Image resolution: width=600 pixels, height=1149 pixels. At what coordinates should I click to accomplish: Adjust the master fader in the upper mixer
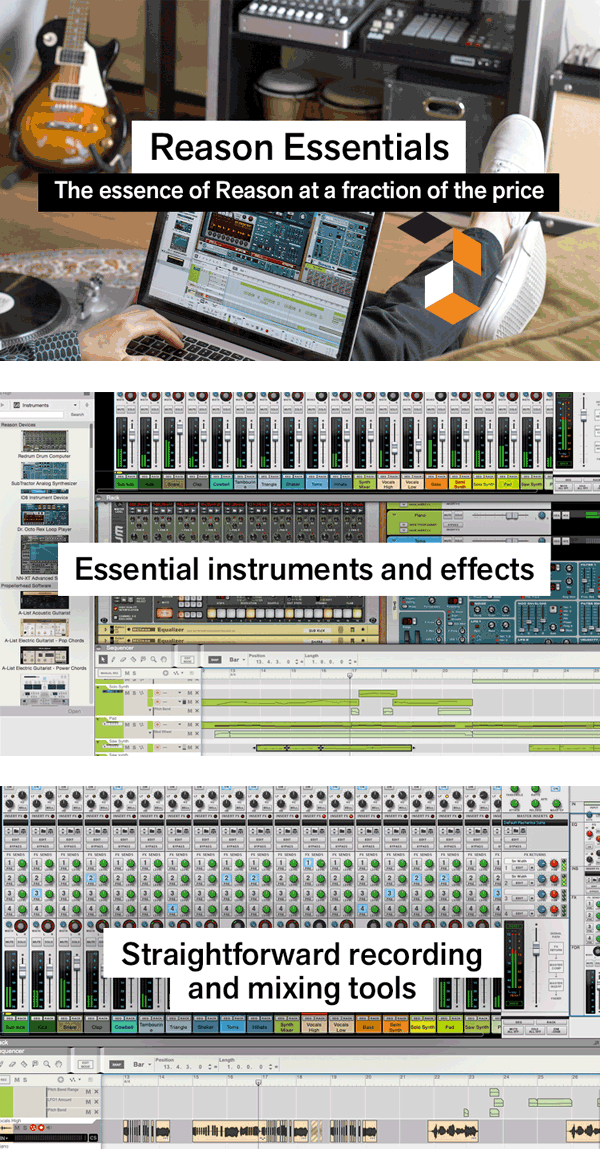point(582,416)
